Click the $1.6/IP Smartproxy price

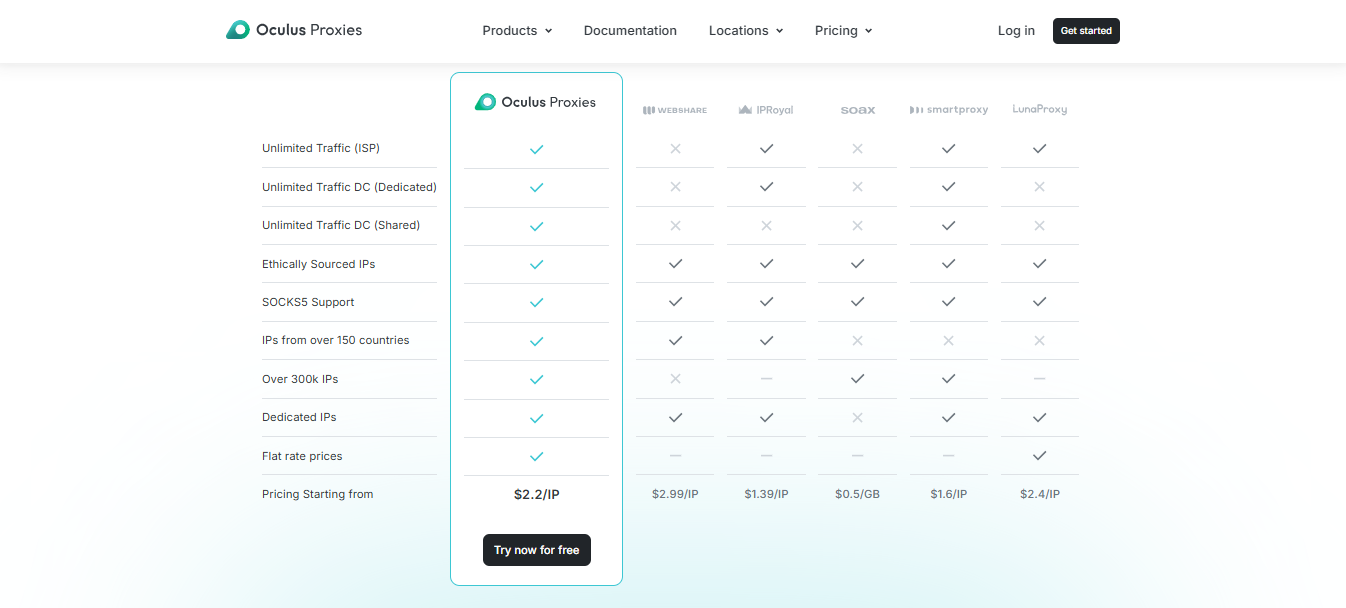tap(949, 494)
